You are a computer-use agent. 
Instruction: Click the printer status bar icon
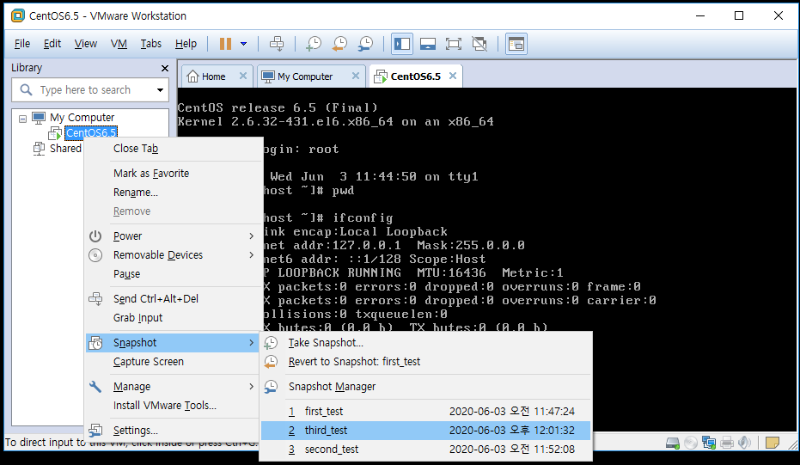tap(727, 443)
